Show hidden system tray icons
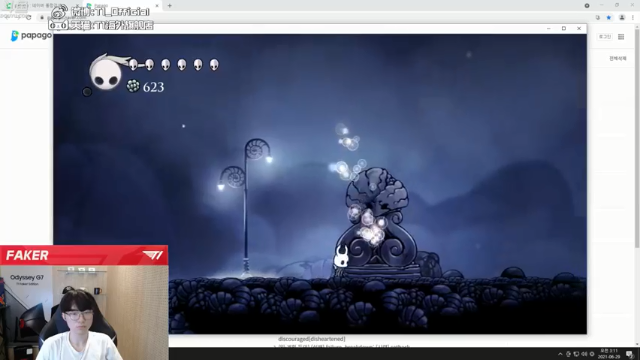This screenshot has width=640, height=360. coord(560,354)
